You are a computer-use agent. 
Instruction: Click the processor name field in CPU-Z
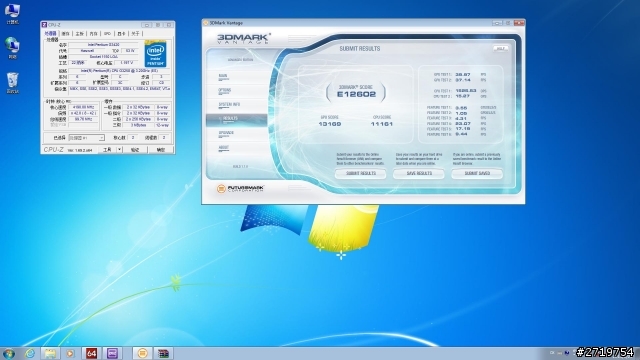104,44
